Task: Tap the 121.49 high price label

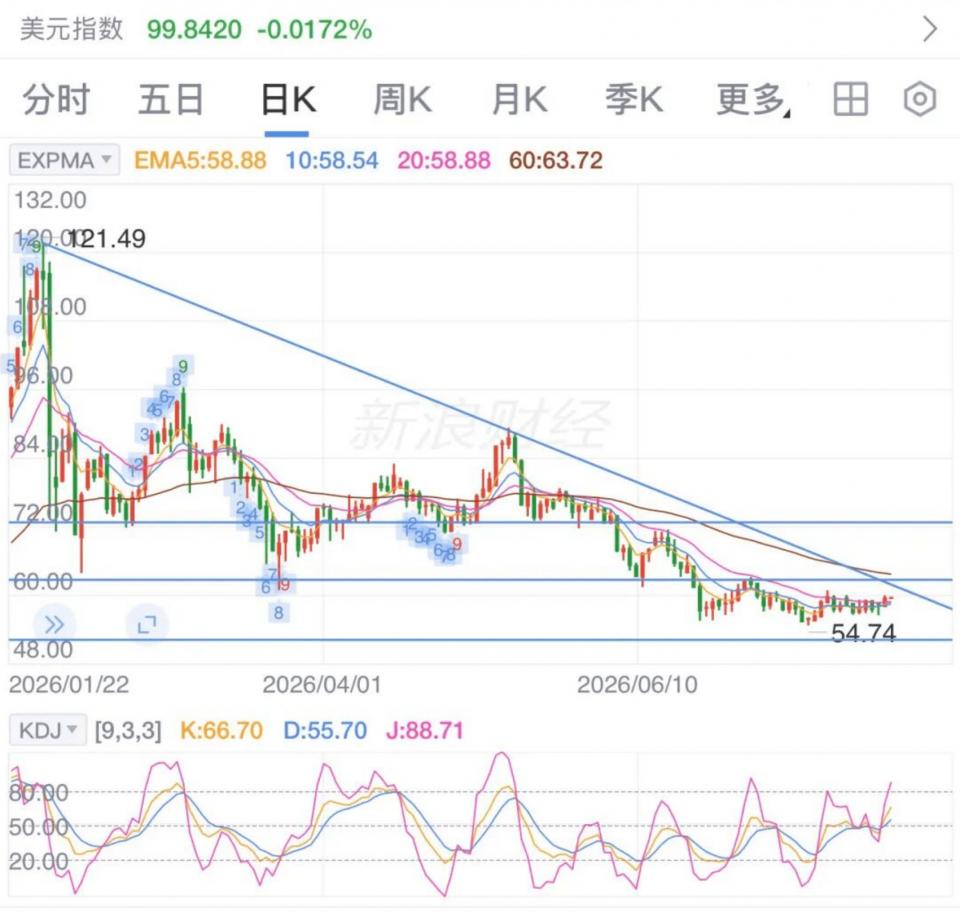Action: click(x=108, y=239)
